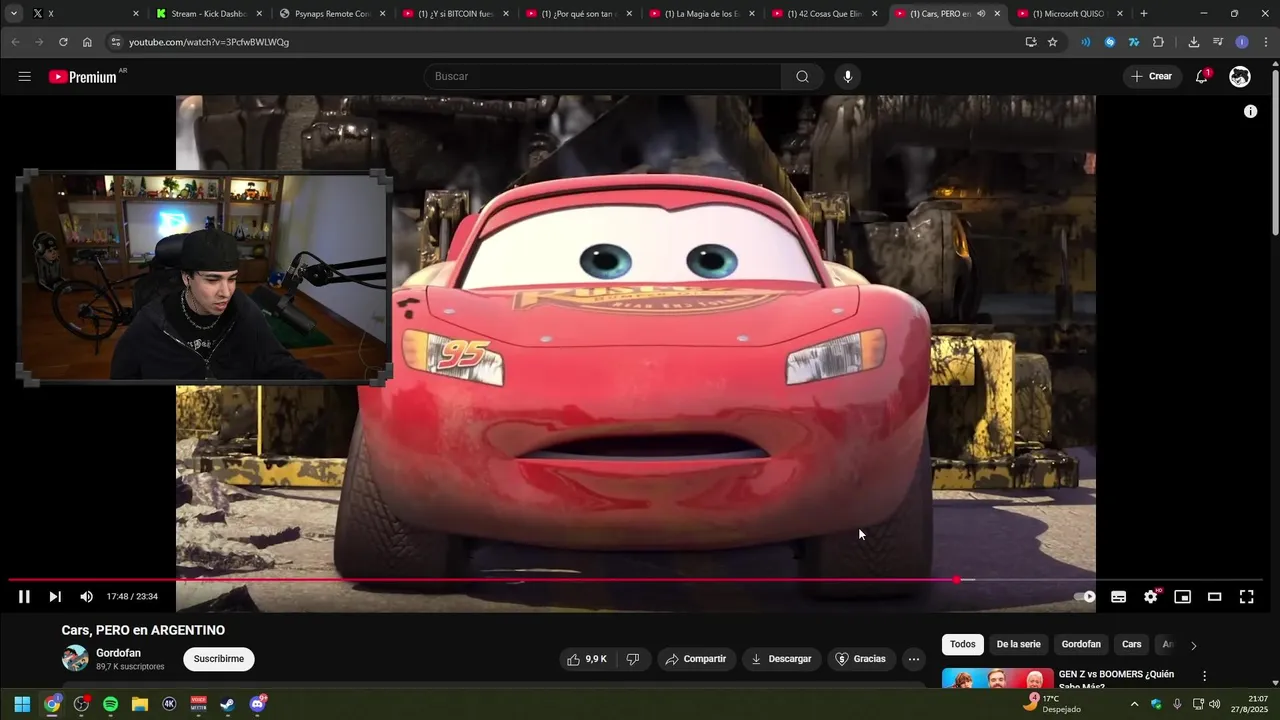Screen dimensions: 1280x720
Task: Skip to next video
Action: tap(55, 597)
